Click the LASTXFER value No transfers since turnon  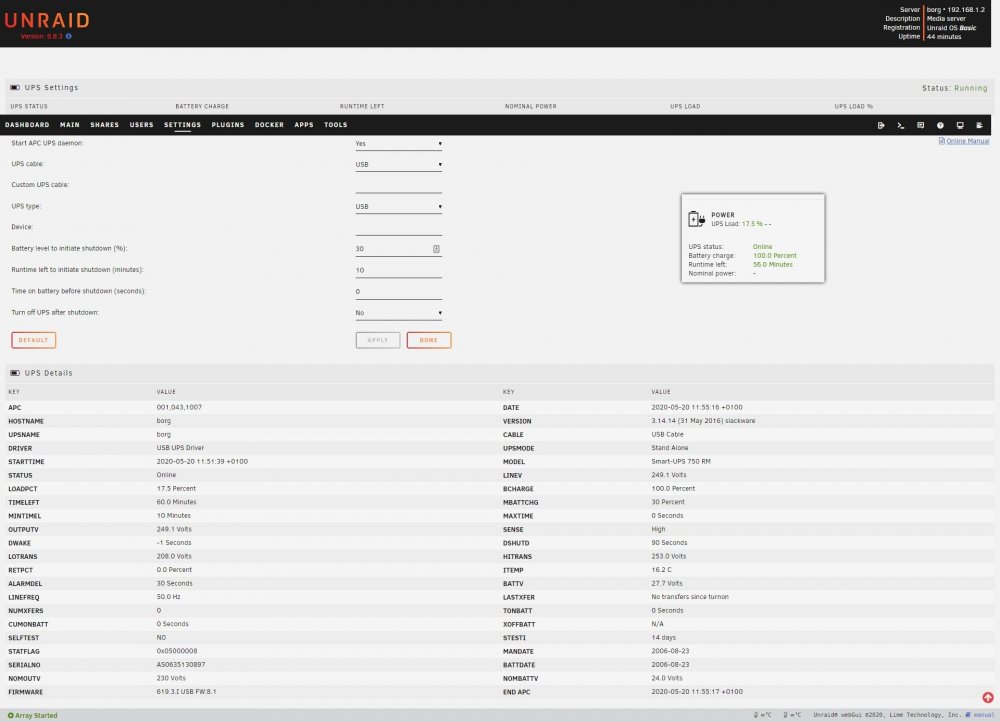coord(689,597)
